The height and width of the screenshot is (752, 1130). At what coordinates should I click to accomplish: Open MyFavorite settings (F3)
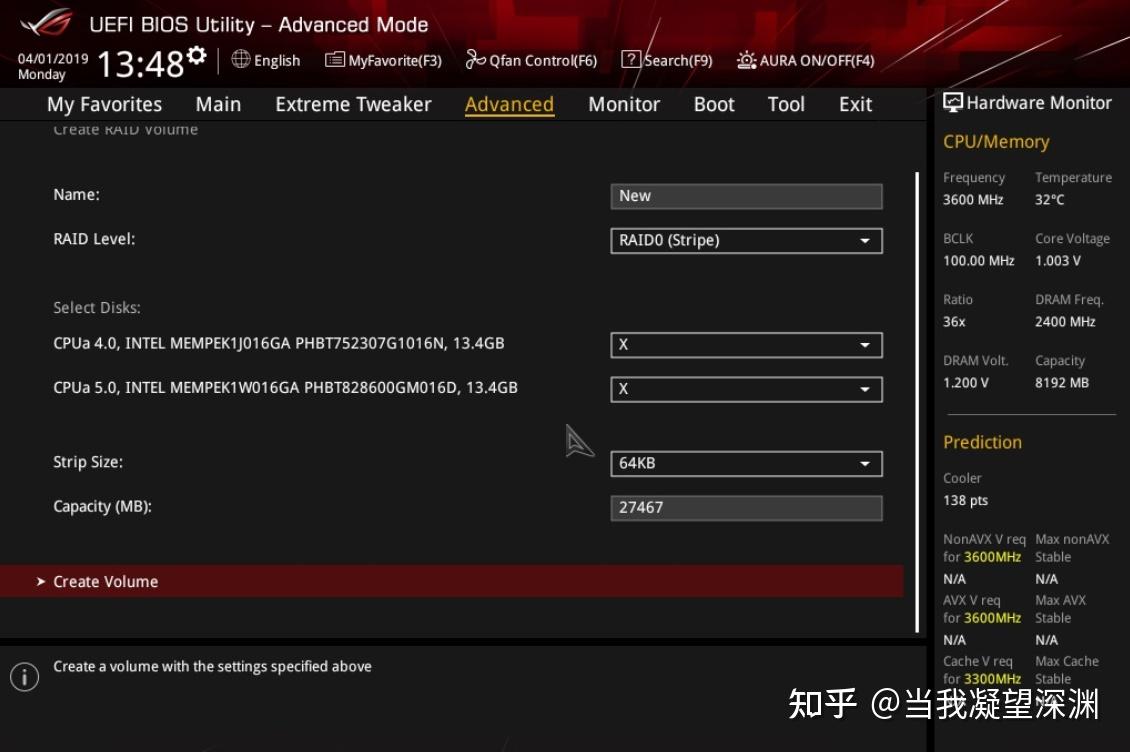pos(383,59)
